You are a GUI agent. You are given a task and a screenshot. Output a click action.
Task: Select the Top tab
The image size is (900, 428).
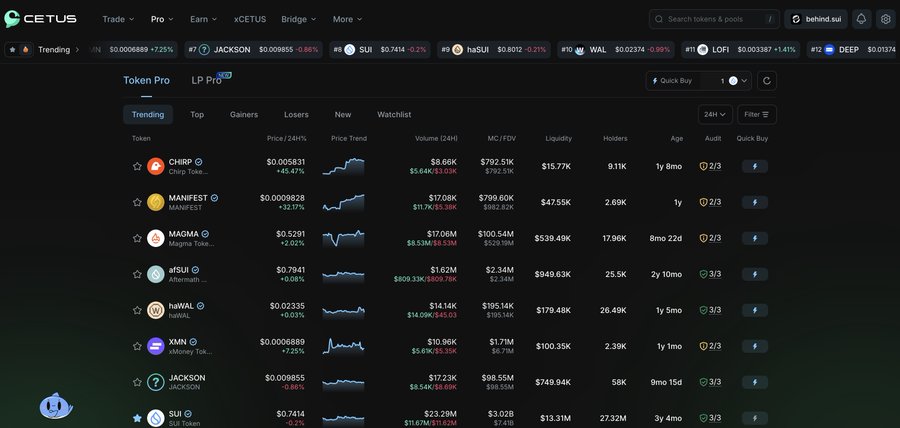(x=197, y=115)
